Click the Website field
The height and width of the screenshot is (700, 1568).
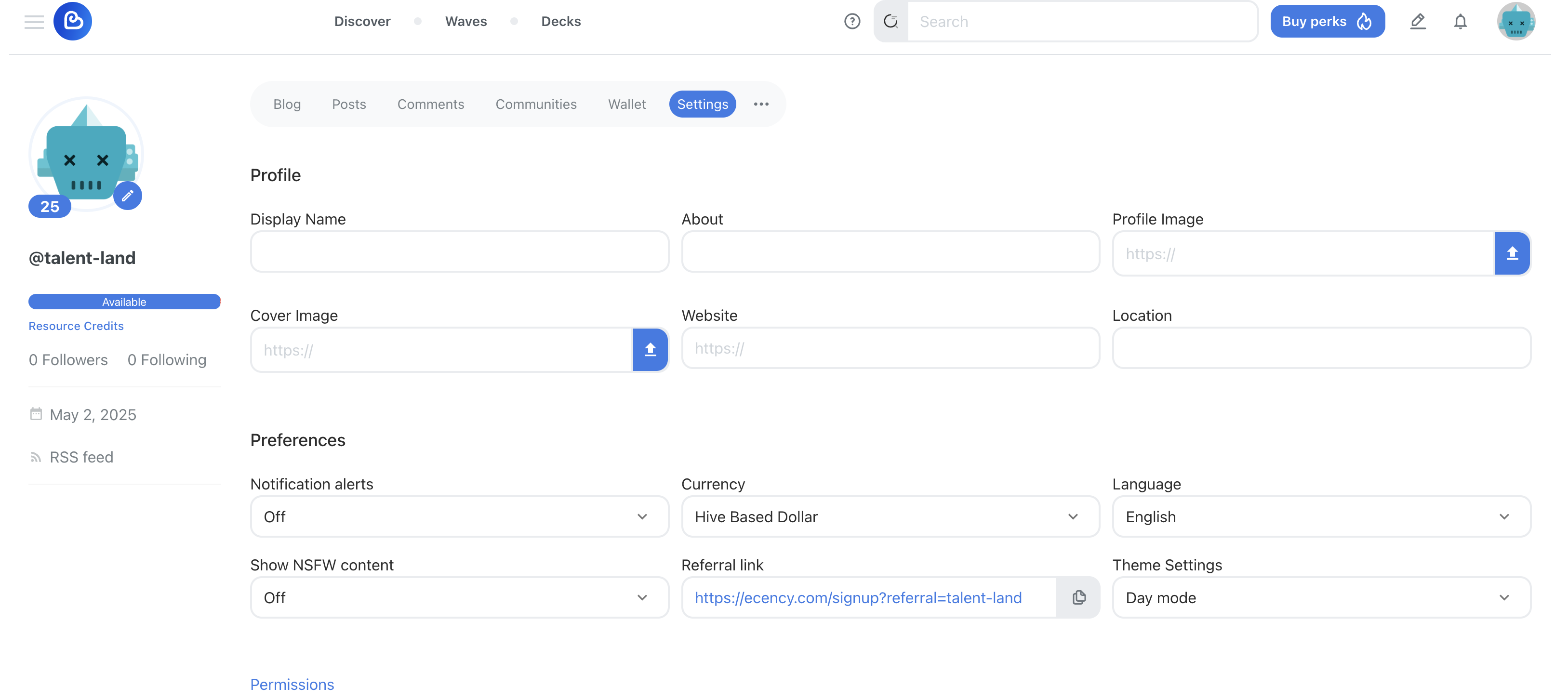tap(890, 347)
